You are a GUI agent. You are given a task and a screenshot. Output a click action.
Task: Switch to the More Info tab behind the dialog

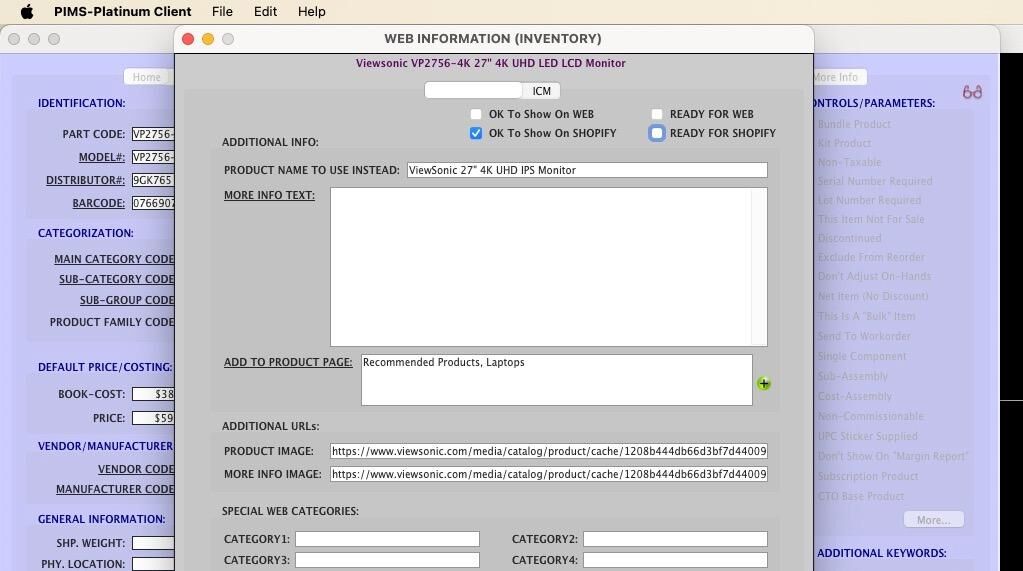click(x=838, y=77)
